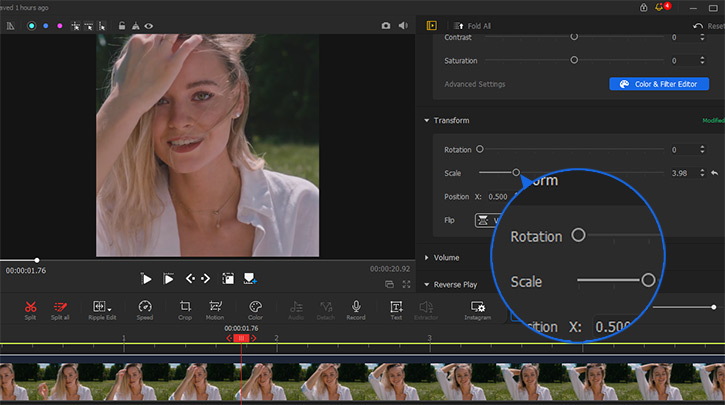Image resolution: width=725 pixels, height=405 pixels.
Task: Toggle the lock icon above preview
Action: pos(122,25)
